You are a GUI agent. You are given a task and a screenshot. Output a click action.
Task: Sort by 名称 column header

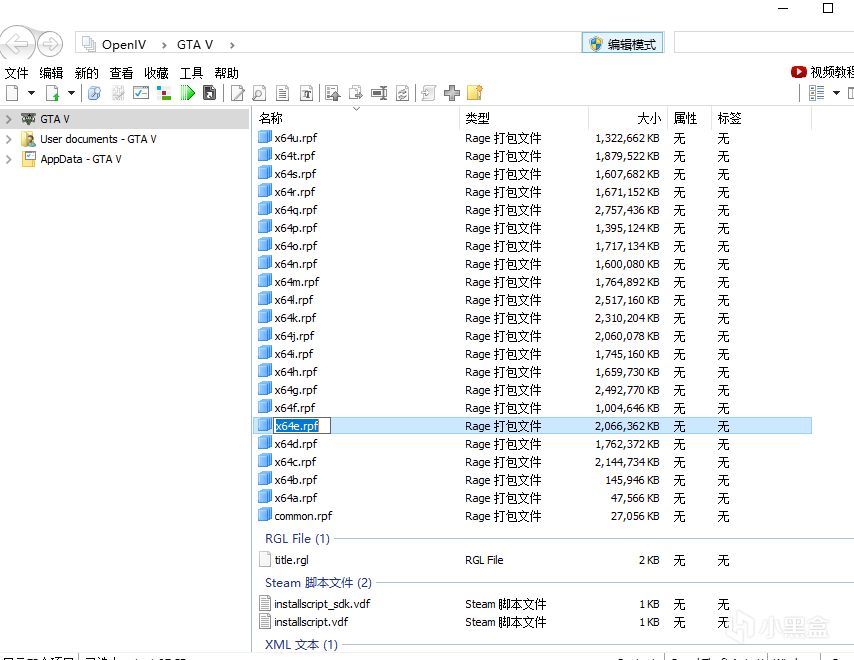[x=356, y=118]
